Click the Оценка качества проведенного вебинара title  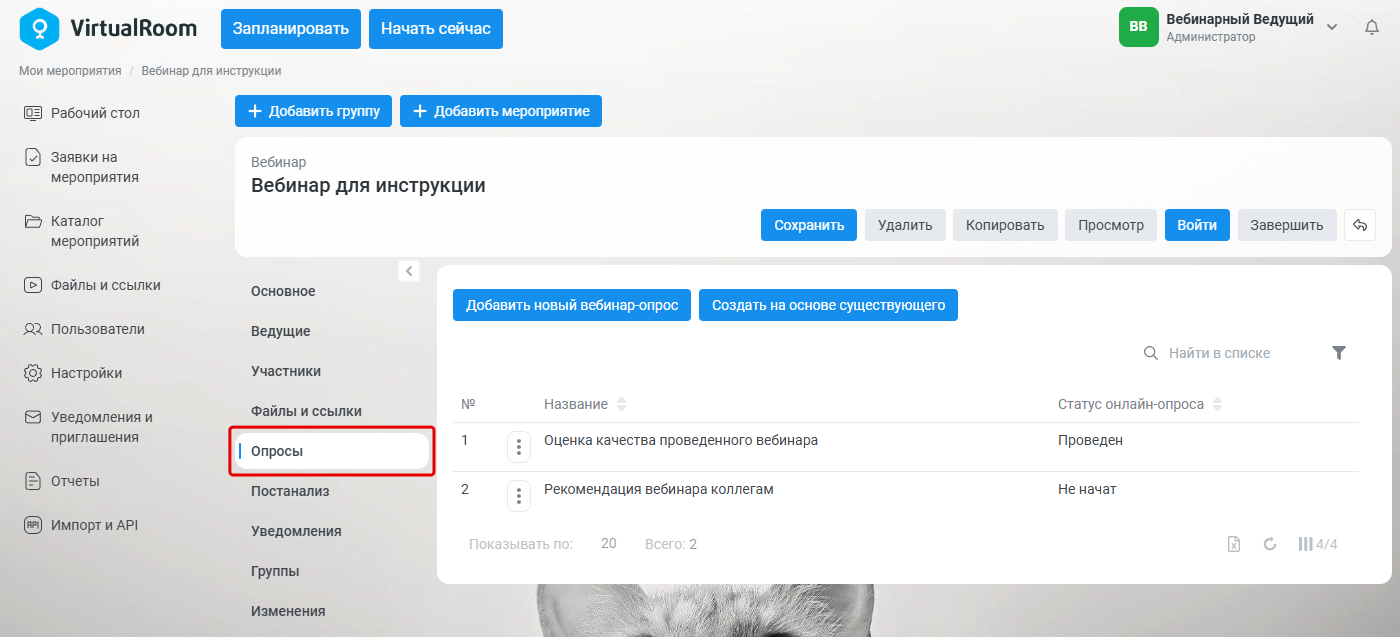[681, 440]
